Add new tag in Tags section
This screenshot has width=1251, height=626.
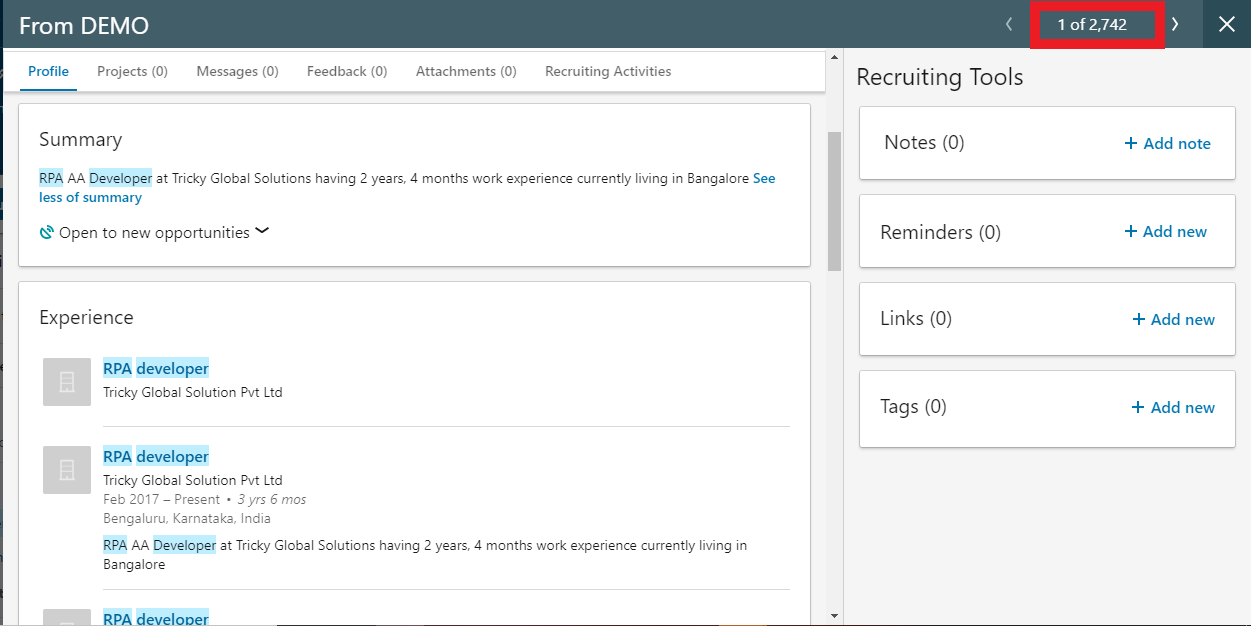coord(1173,408)
